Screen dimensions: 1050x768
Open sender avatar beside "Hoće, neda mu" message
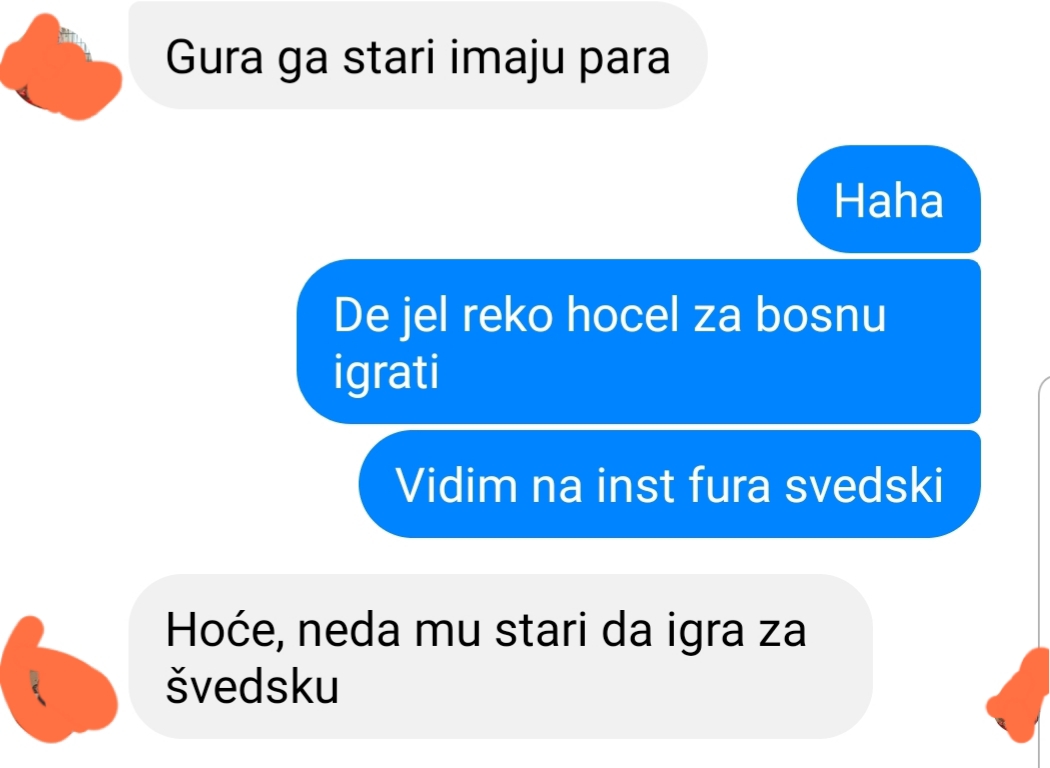pyautogui.click(x=59, y=680)
